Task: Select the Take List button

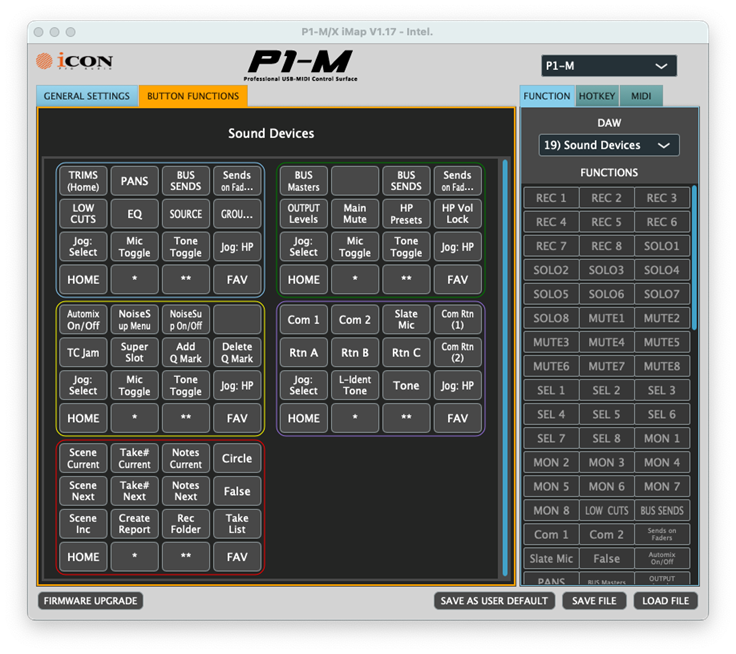Action: 237,524
